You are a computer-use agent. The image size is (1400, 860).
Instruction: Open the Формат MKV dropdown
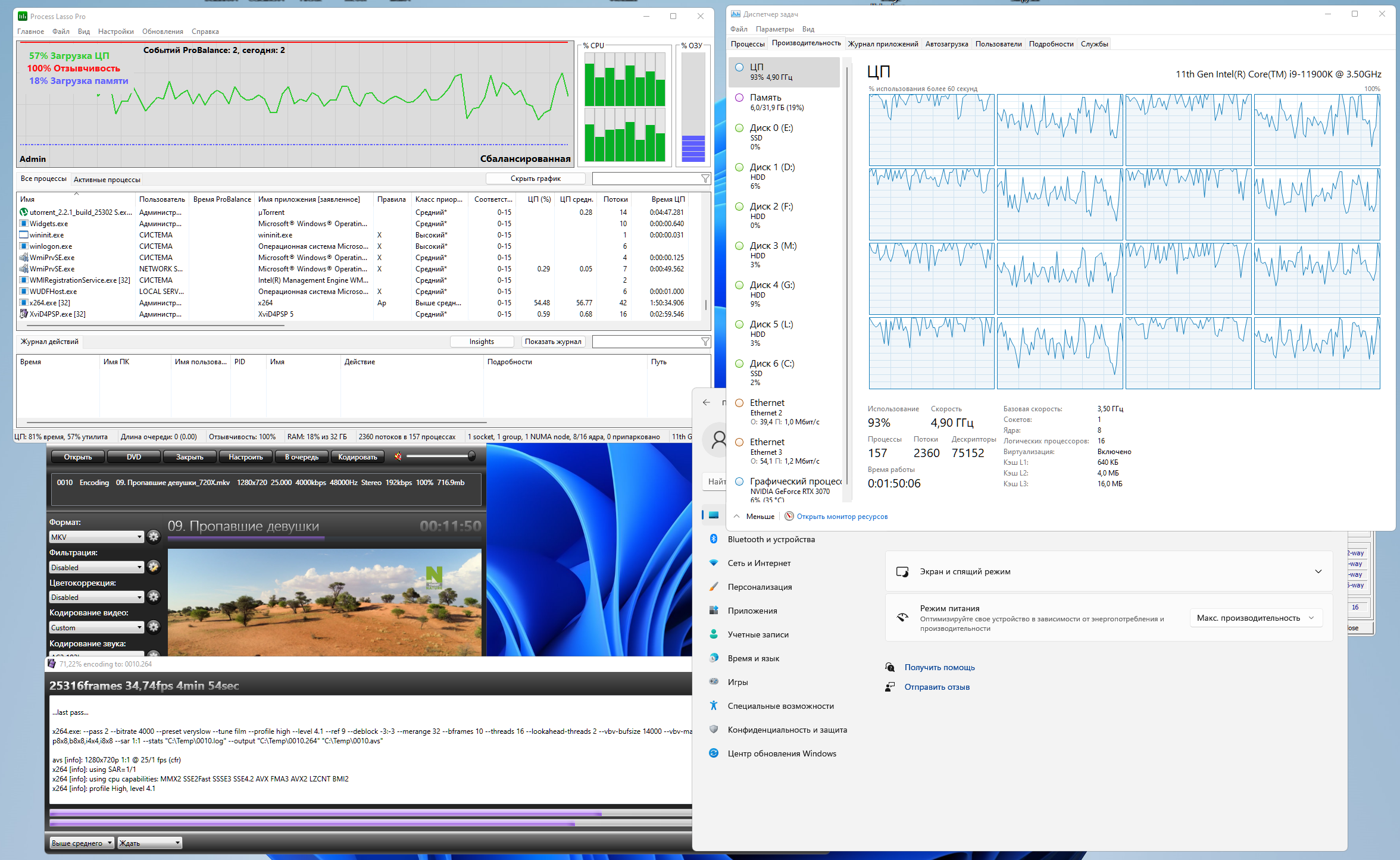[96, 537]
